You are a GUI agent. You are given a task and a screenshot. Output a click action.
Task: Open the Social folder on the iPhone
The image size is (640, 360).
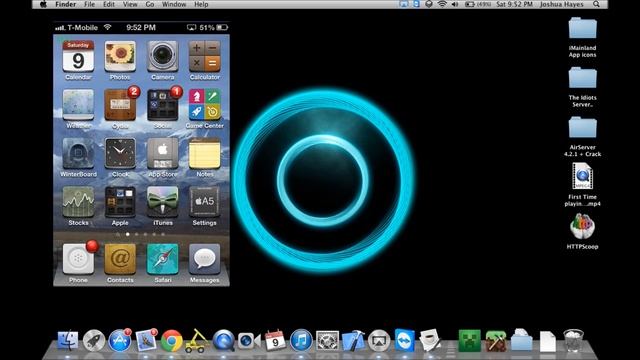pos(162,106)
